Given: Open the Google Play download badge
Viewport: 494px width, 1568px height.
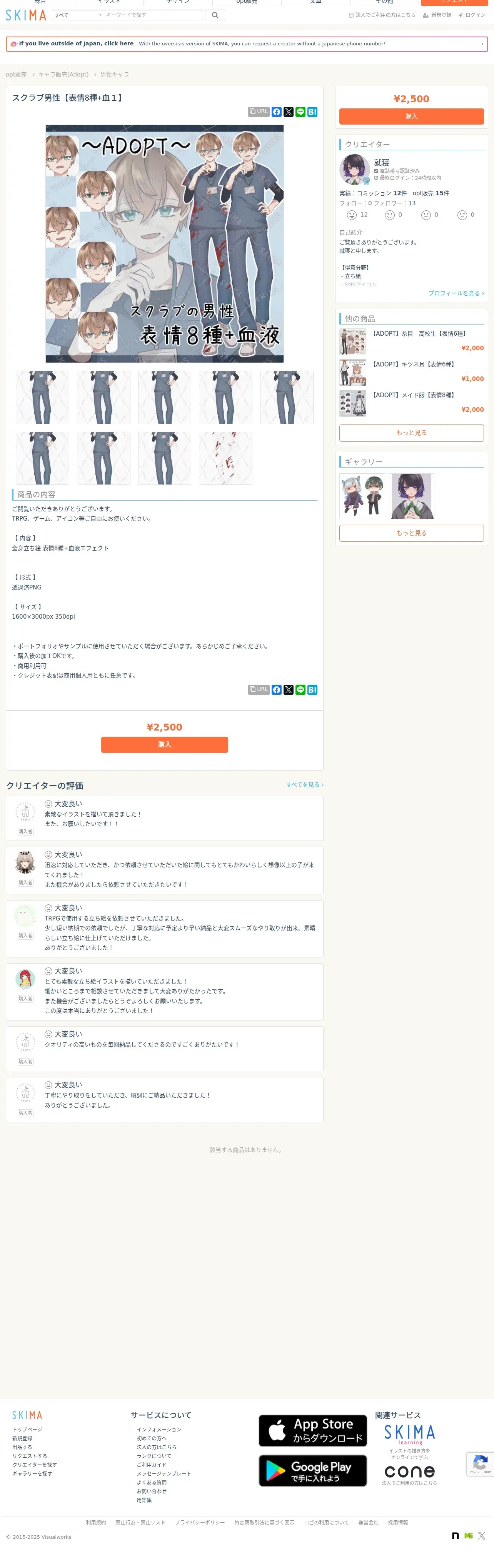Looking at the screenshot, I should tap(313, 1471).
